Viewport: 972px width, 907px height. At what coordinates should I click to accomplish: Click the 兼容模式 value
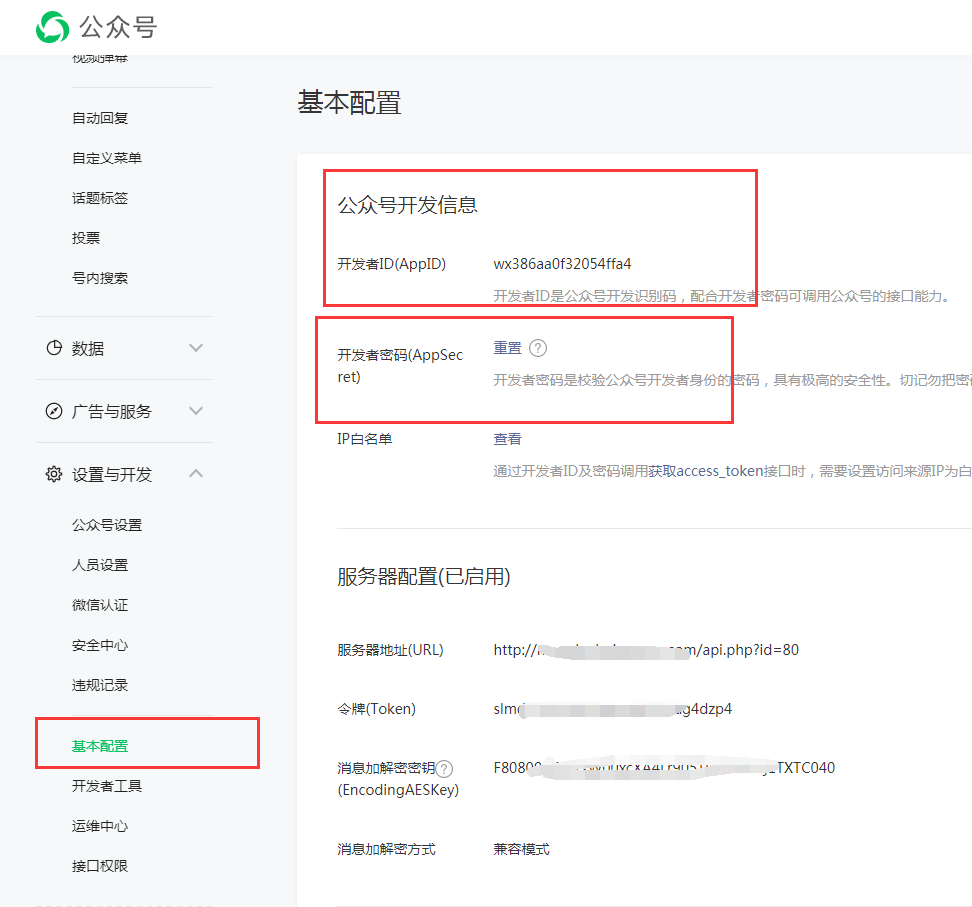point(521,849)
